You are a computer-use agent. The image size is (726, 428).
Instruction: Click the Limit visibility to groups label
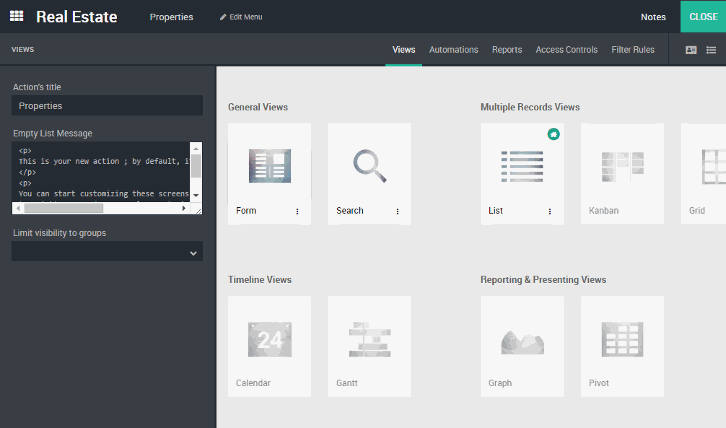pyautogui.click(x=59, y=233)
